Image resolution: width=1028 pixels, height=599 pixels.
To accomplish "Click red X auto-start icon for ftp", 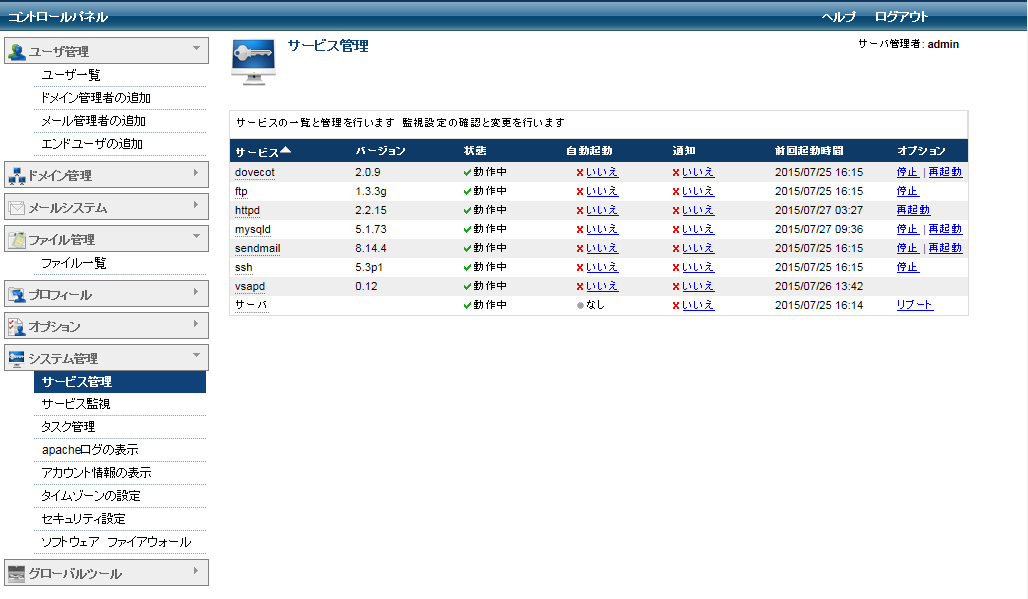I will coord(580,191).
